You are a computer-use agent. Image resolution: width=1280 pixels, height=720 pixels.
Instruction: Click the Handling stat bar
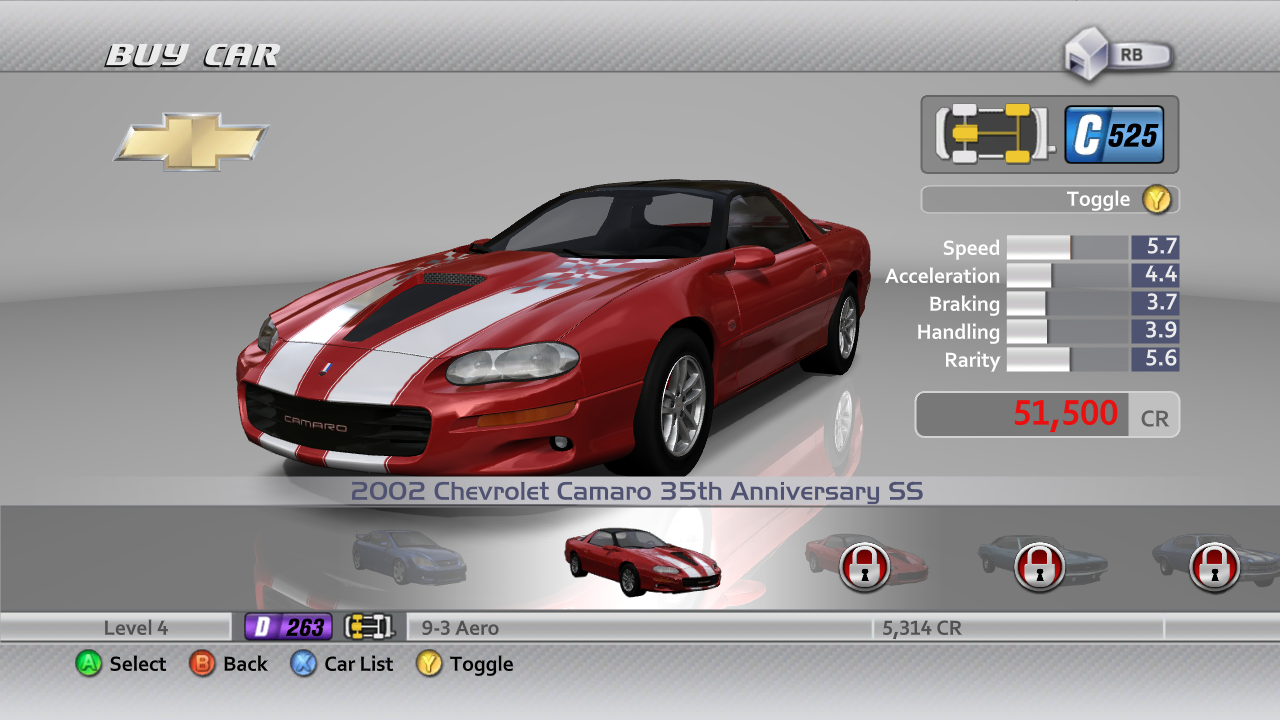pyautogui.click(x=1068, y=332)
